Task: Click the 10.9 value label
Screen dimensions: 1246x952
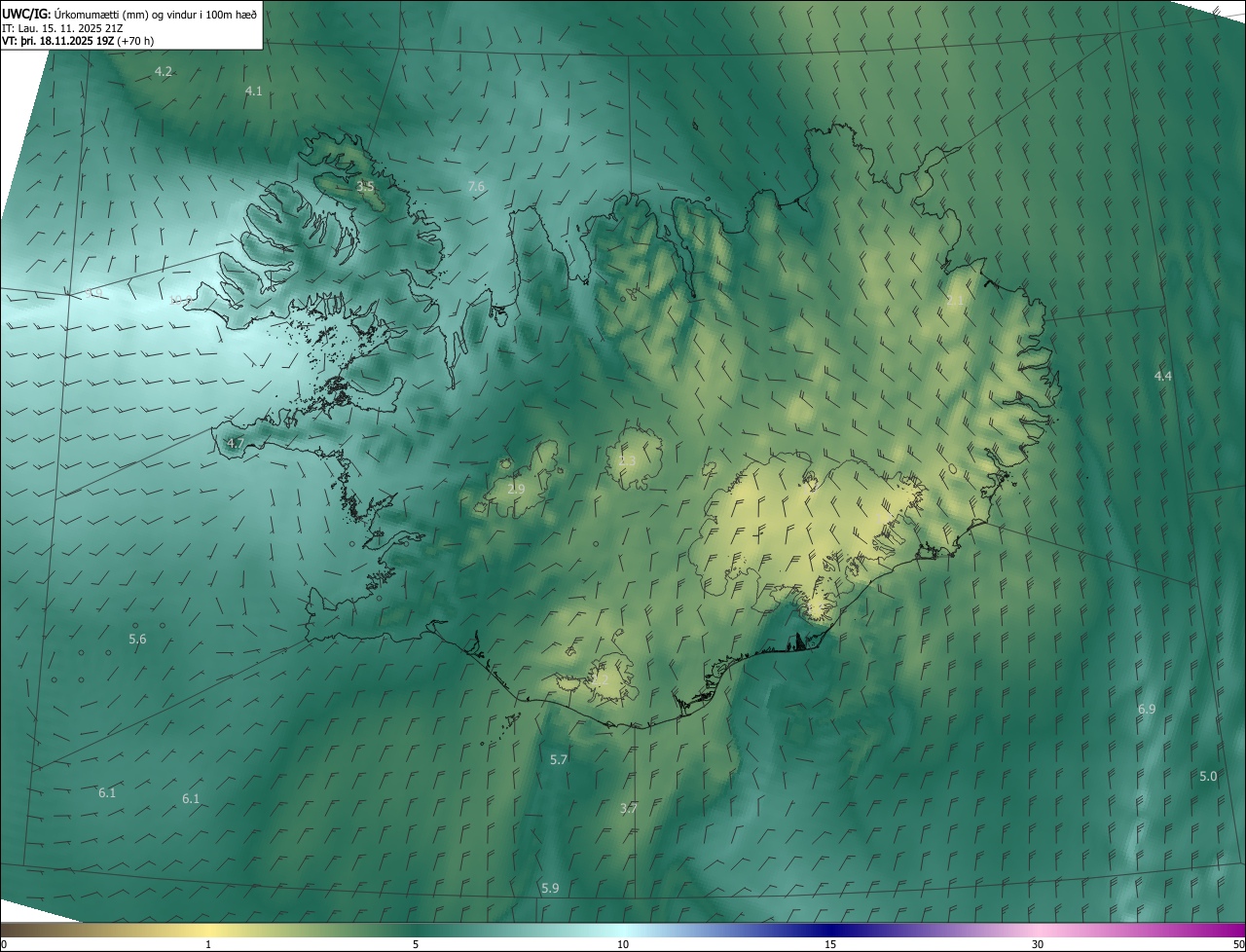Action: 181,300
